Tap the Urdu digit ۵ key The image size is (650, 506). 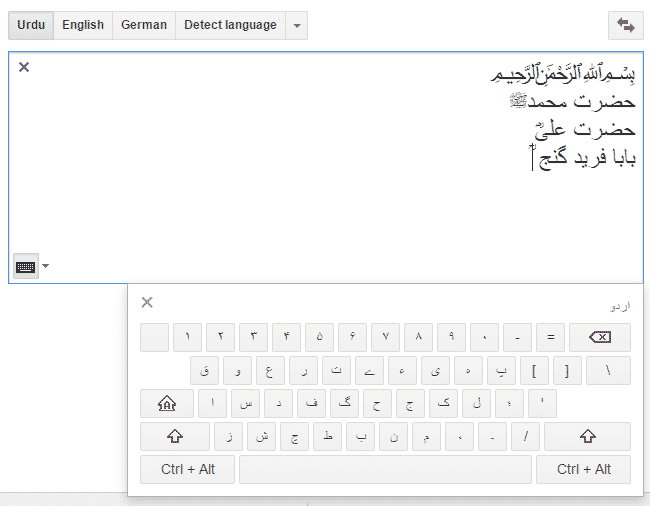pyautogui.click(x=319, y=337)
